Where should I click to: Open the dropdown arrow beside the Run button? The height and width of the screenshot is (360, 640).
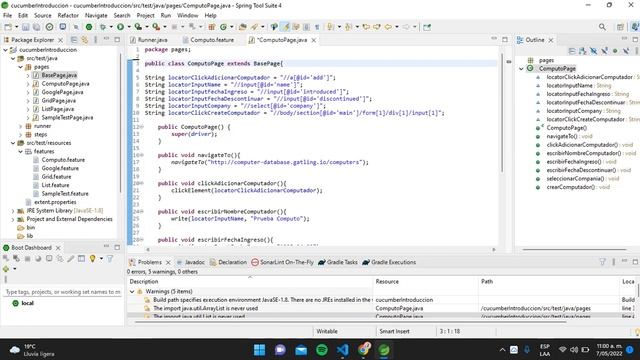point(129,27)
